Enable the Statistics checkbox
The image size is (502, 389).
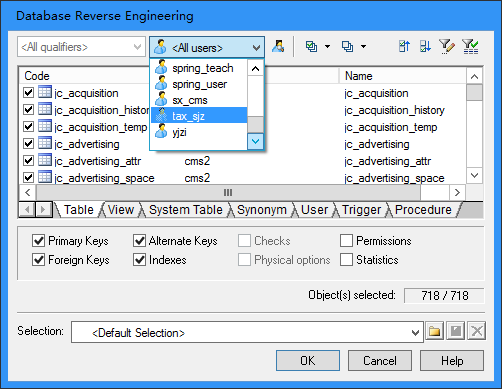[346, 260]
